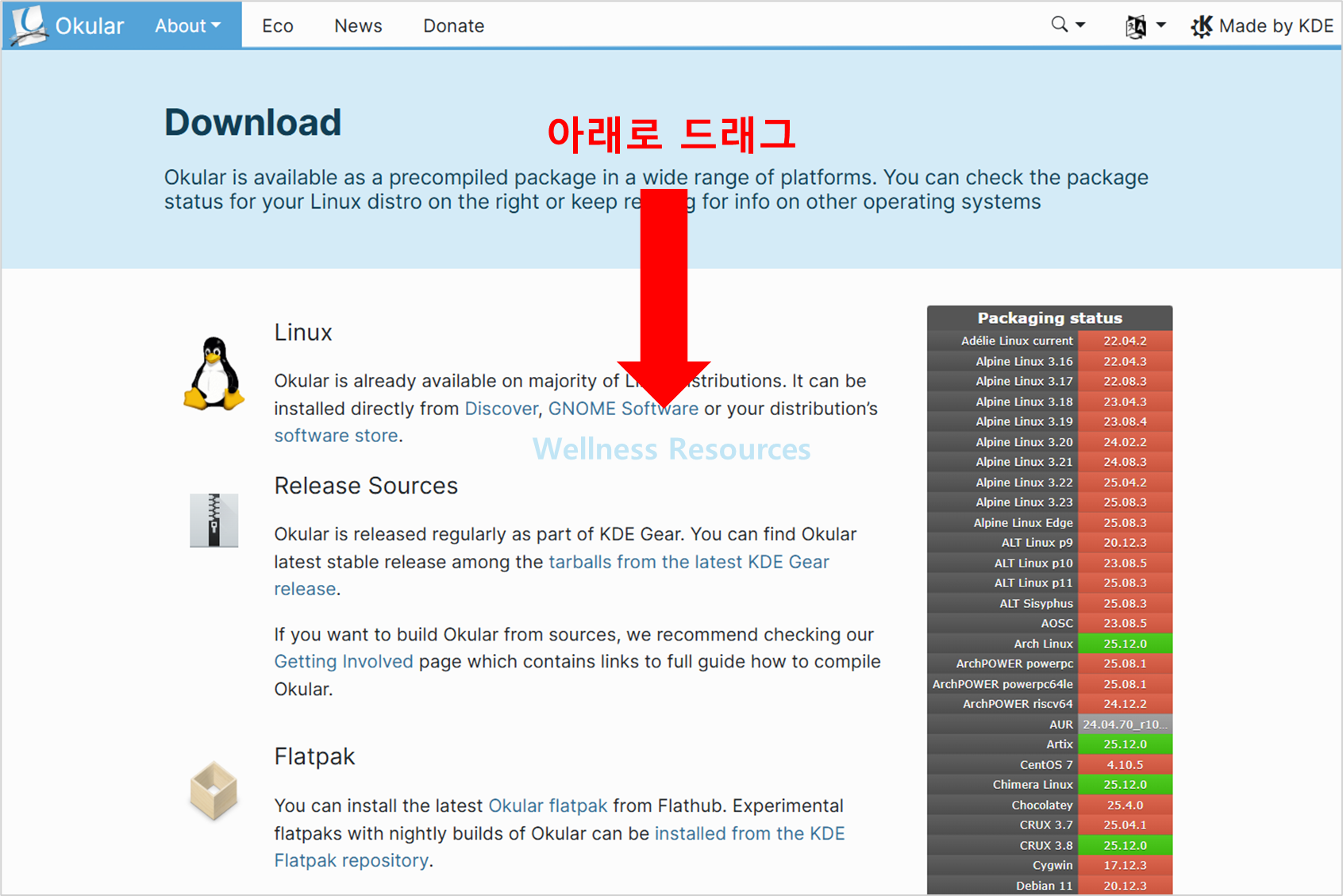
Task: Click the Download page heading
Action: click(x=253, y=122)
